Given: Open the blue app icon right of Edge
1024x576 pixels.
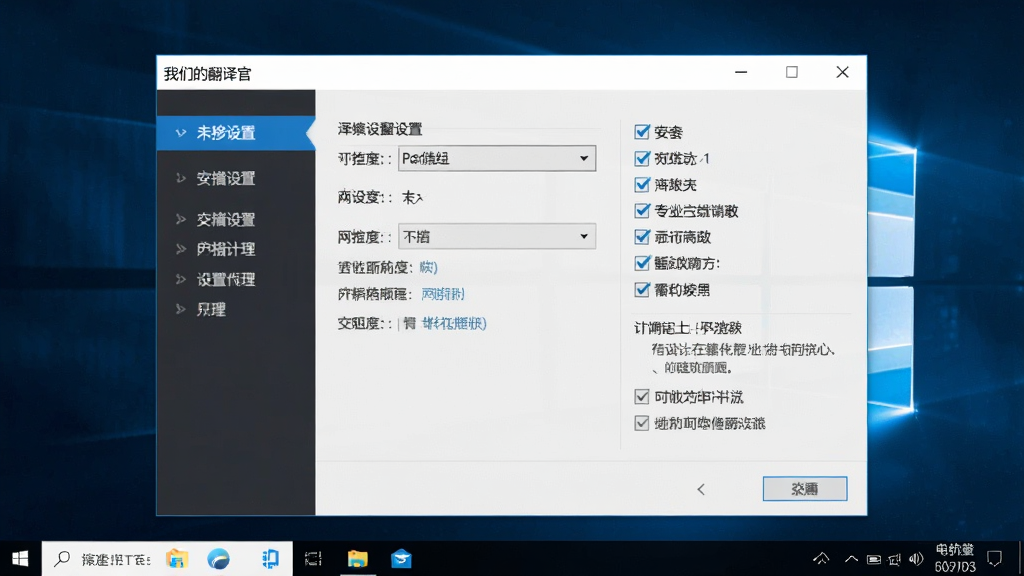Looking at the screenshot, I should pyautogui.click(x=270, y=559).
